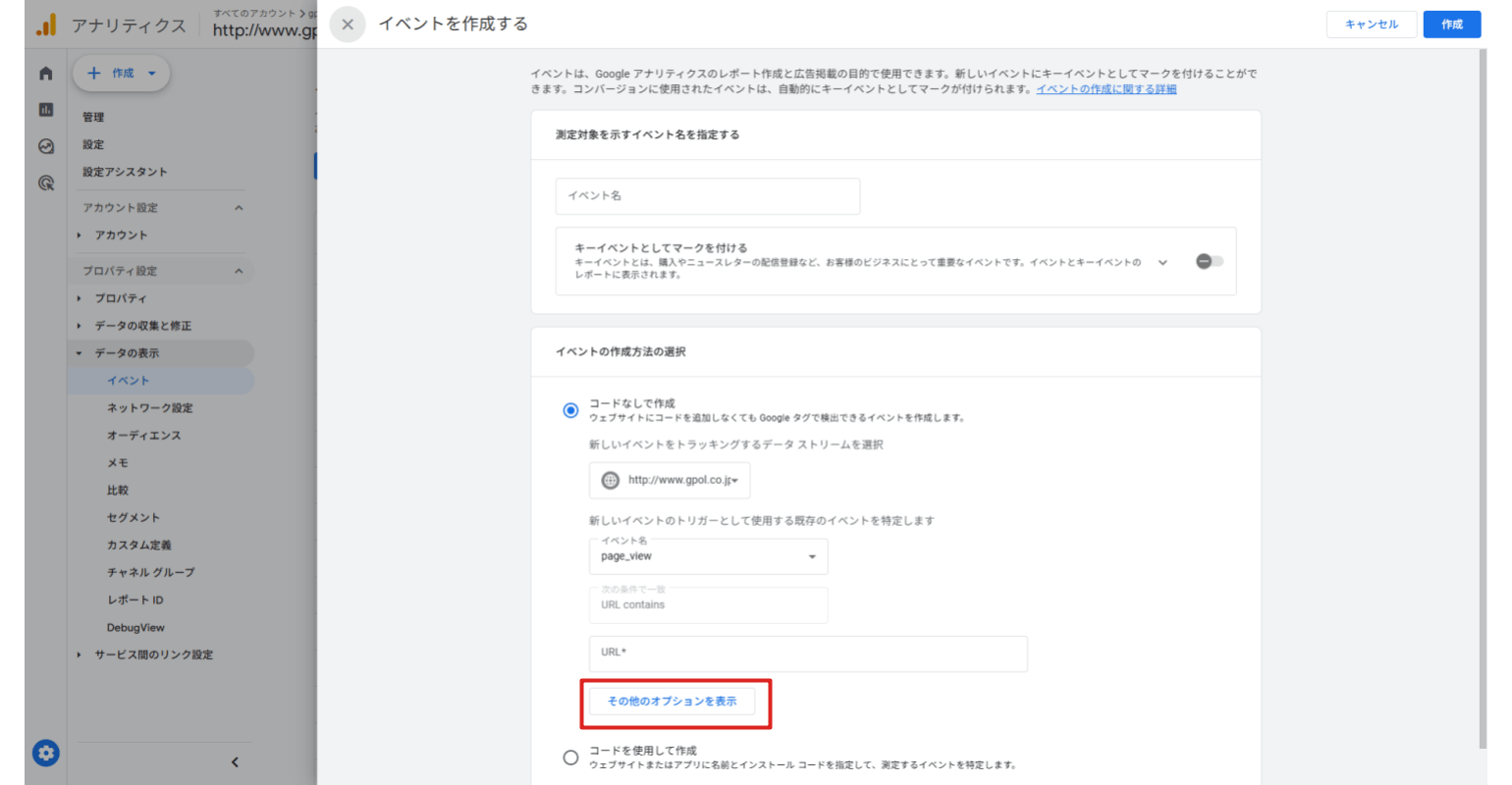Open Explore via the compass icon
The width and height of the screenshot is (1512, 785).
click(44, 147)
